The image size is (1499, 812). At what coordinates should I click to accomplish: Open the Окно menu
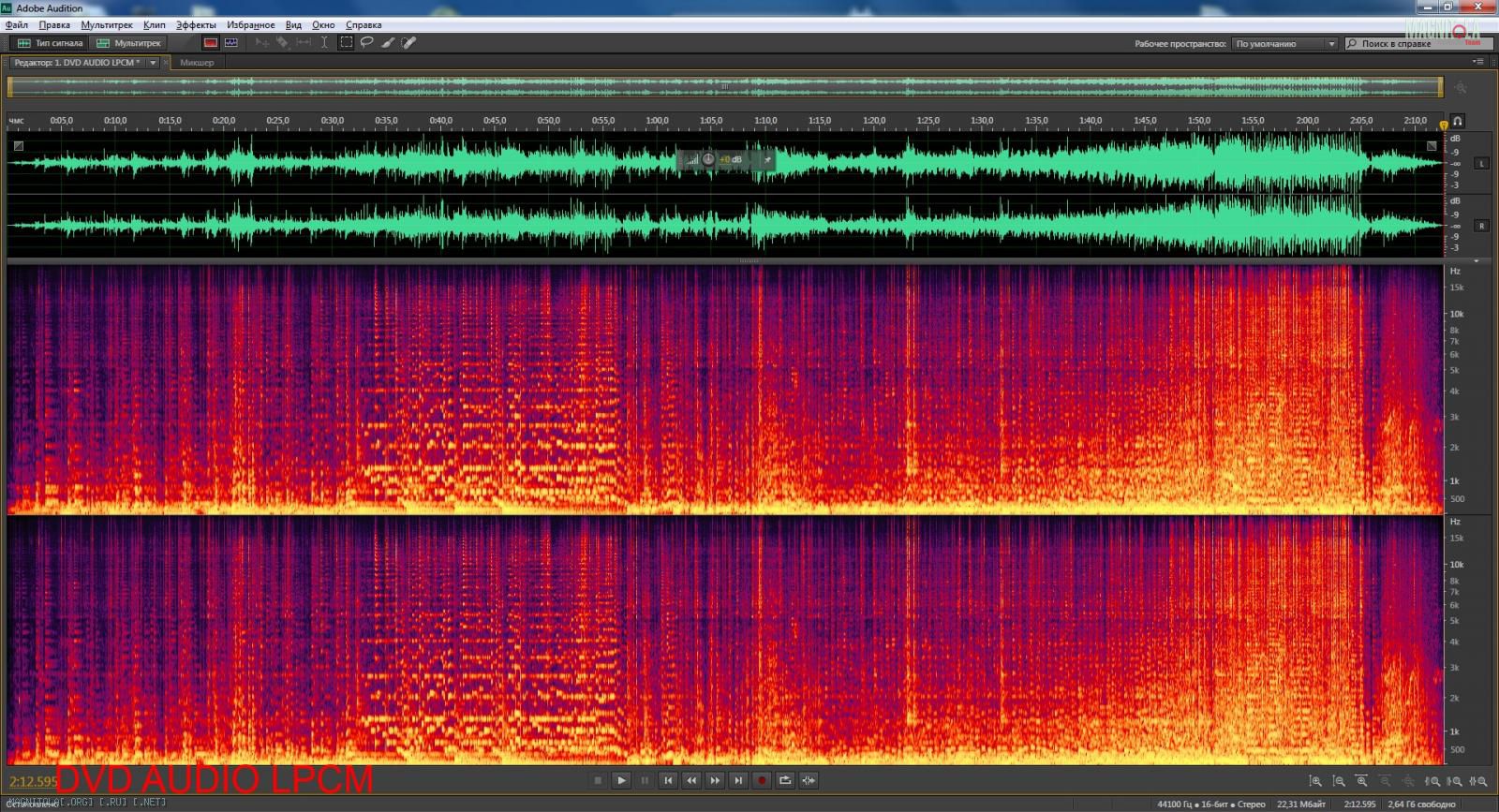pos(323,25)
